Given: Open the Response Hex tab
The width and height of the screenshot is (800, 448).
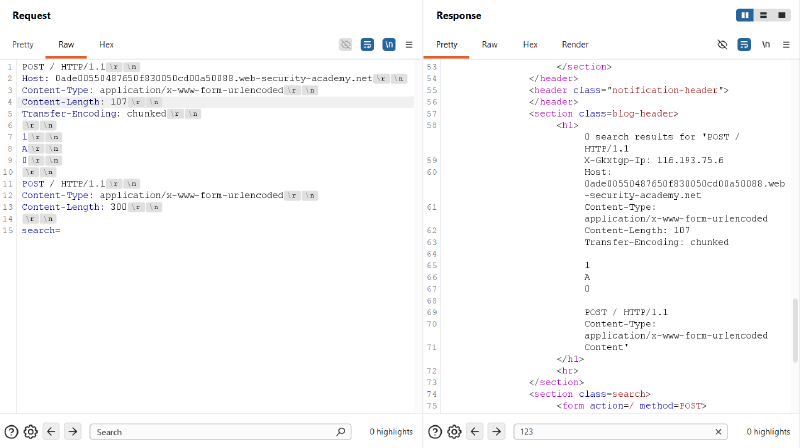Looking at the screenshot, I should click(x=530, y=45).
